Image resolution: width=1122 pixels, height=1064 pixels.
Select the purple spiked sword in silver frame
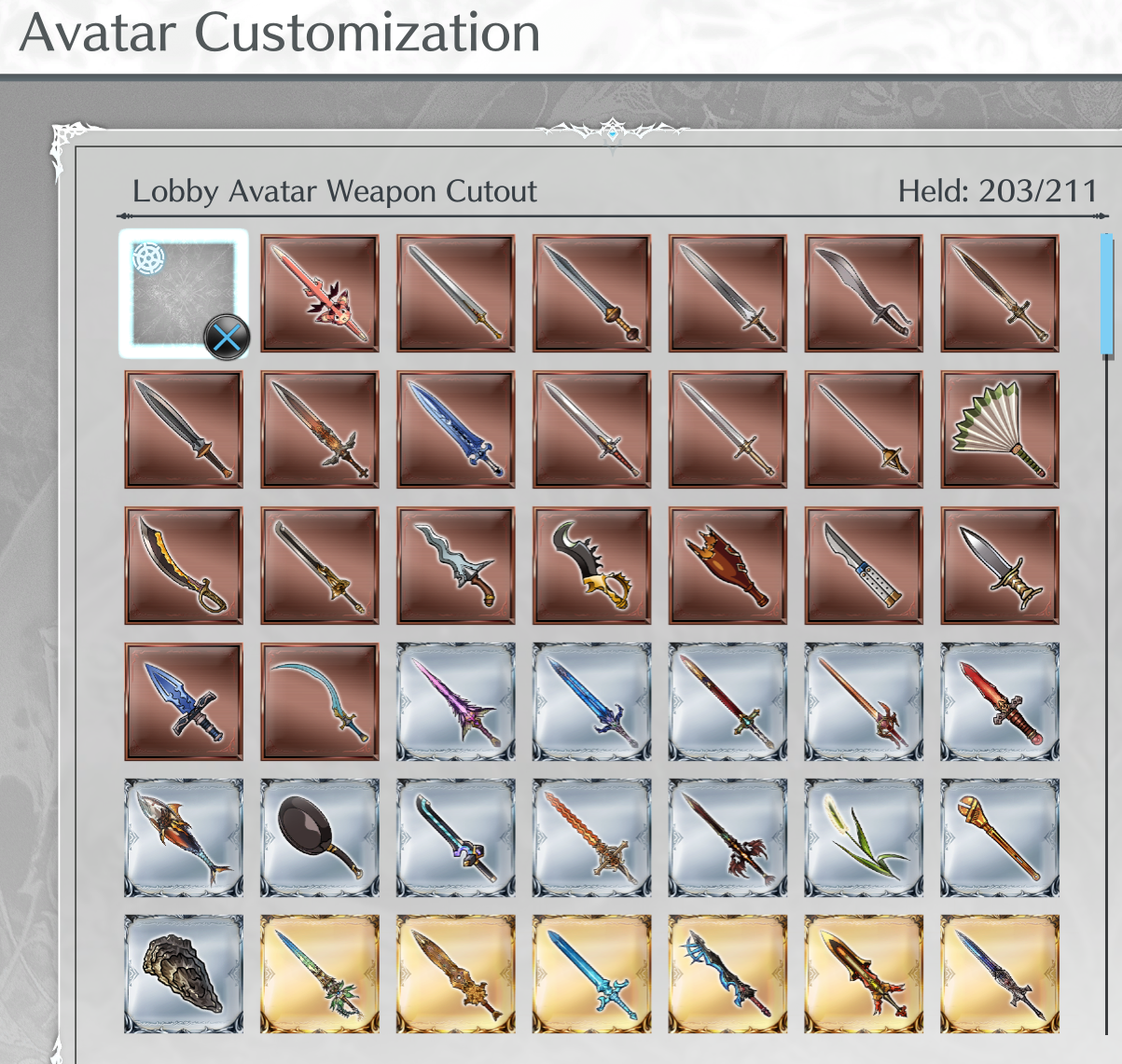(x=456, y=702)
